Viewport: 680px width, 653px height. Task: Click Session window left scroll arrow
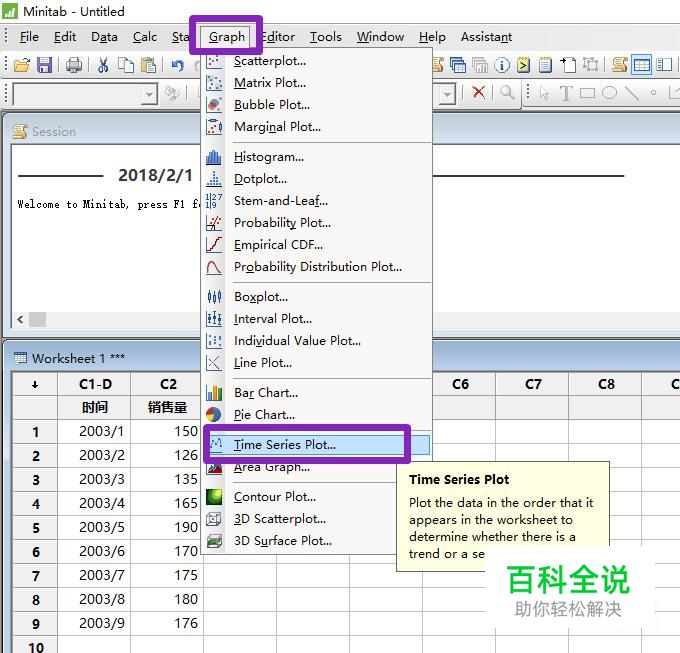tap(20, 320)
